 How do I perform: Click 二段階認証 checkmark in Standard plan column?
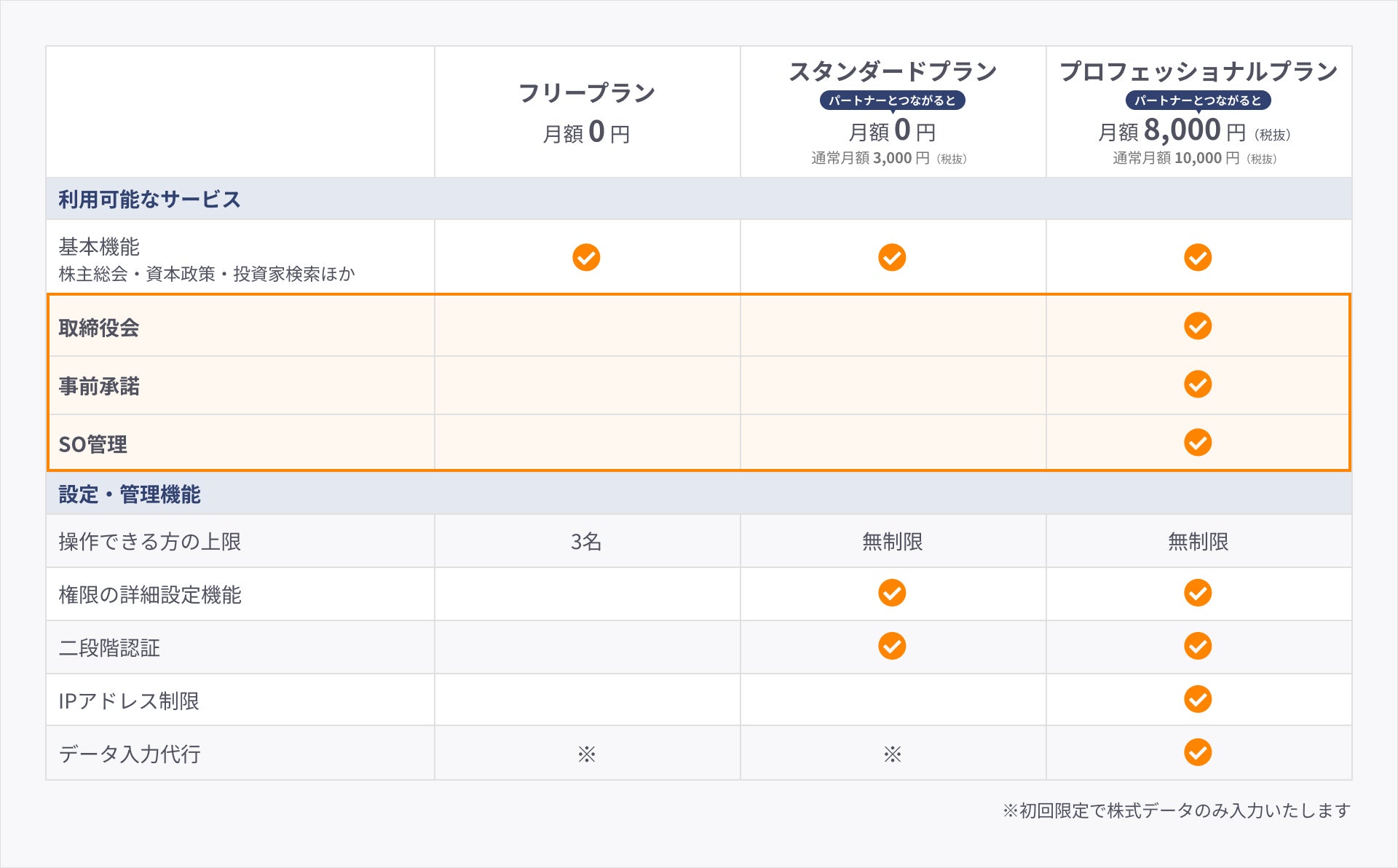pyautogui.click(x=892, y=646)
